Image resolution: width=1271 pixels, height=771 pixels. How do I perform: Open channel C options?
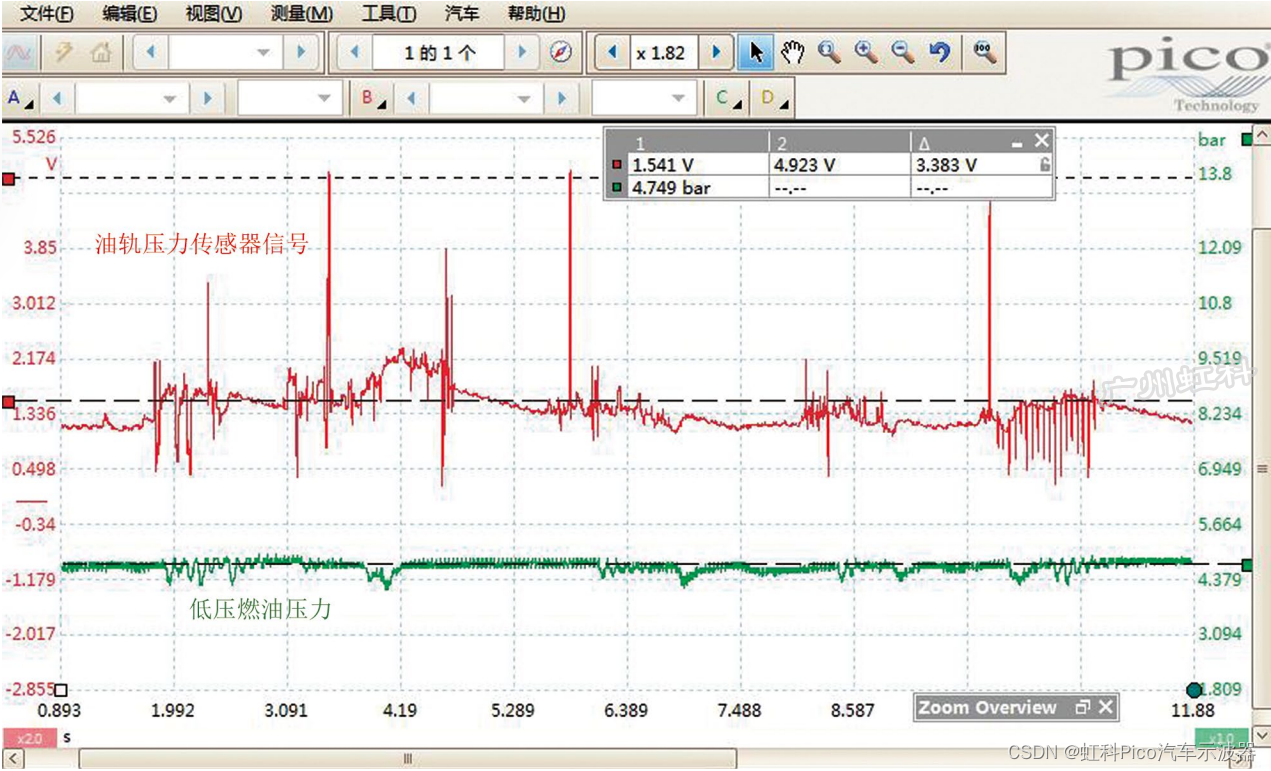[728, 98]
